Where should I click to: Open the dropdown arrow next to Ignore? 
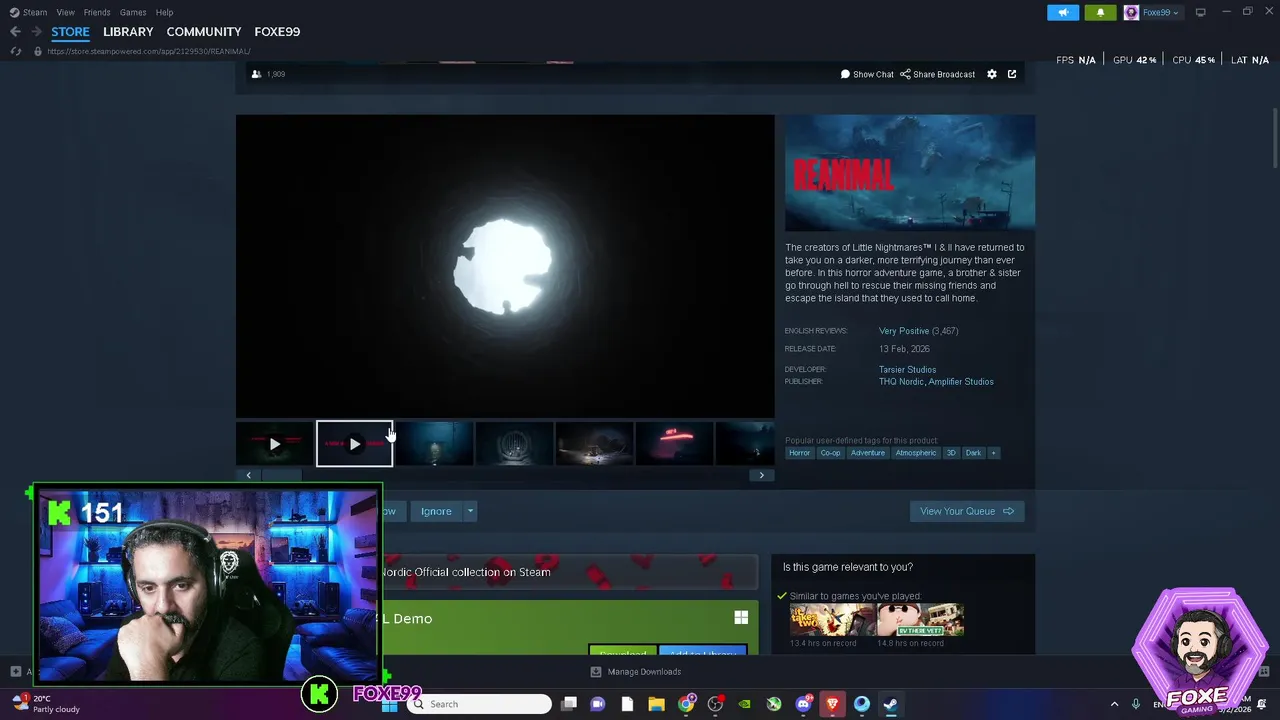470,511
